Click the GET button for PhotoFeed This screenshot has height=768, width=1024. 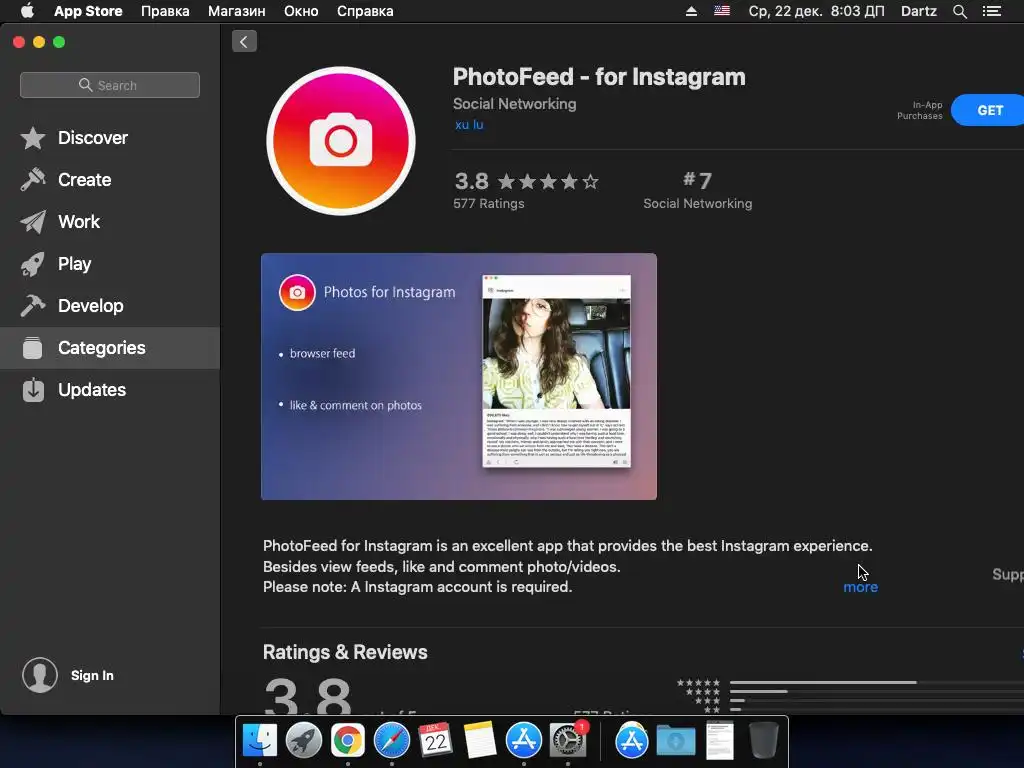click(x=988, y=110)
